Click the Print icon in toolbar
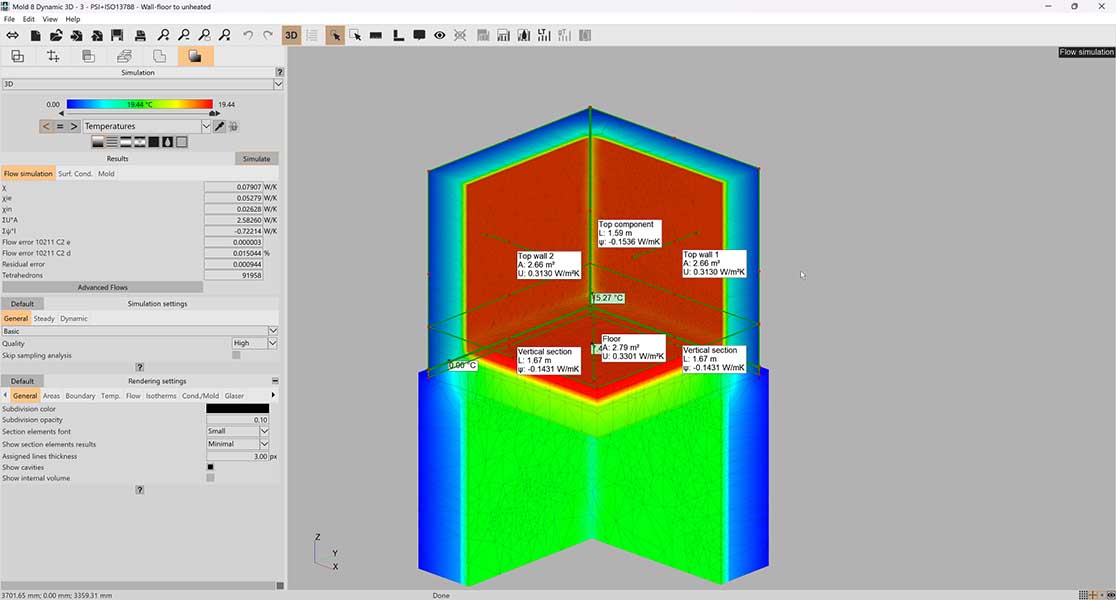The height and width of the screenshot is (600, 1116). coord(140,35)
